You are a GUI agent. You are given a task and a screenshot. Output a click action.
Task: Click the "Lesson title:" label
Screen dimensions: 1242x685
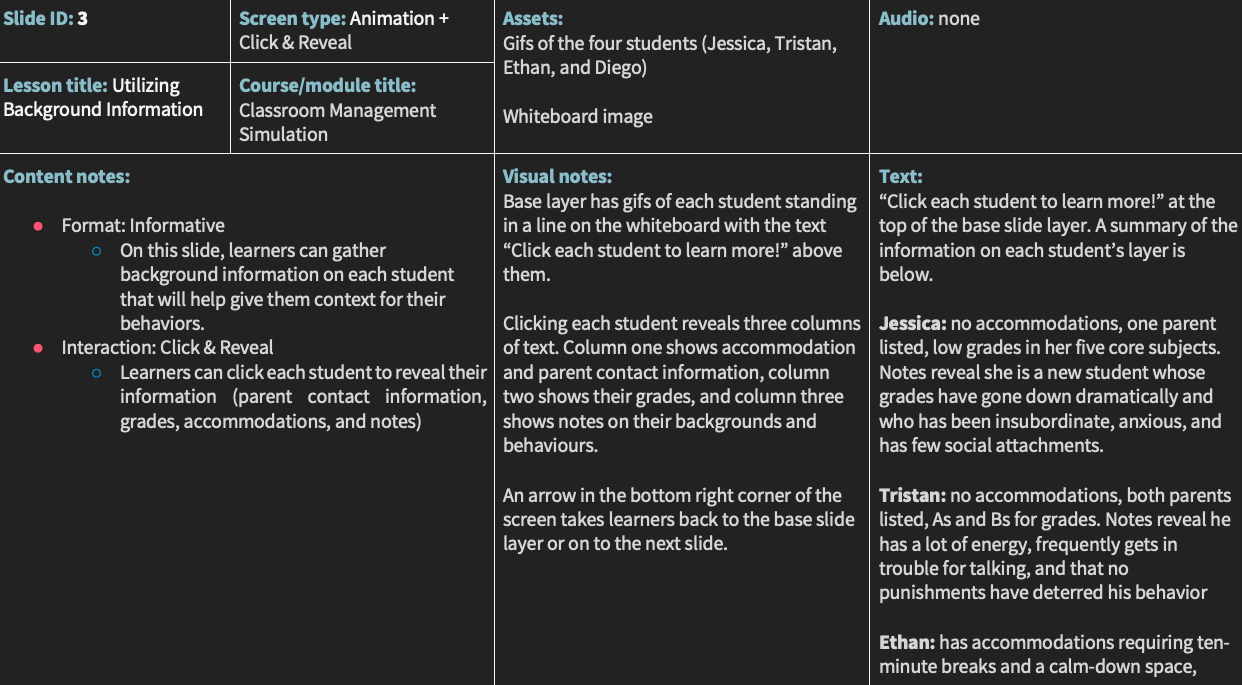[55, 86]
